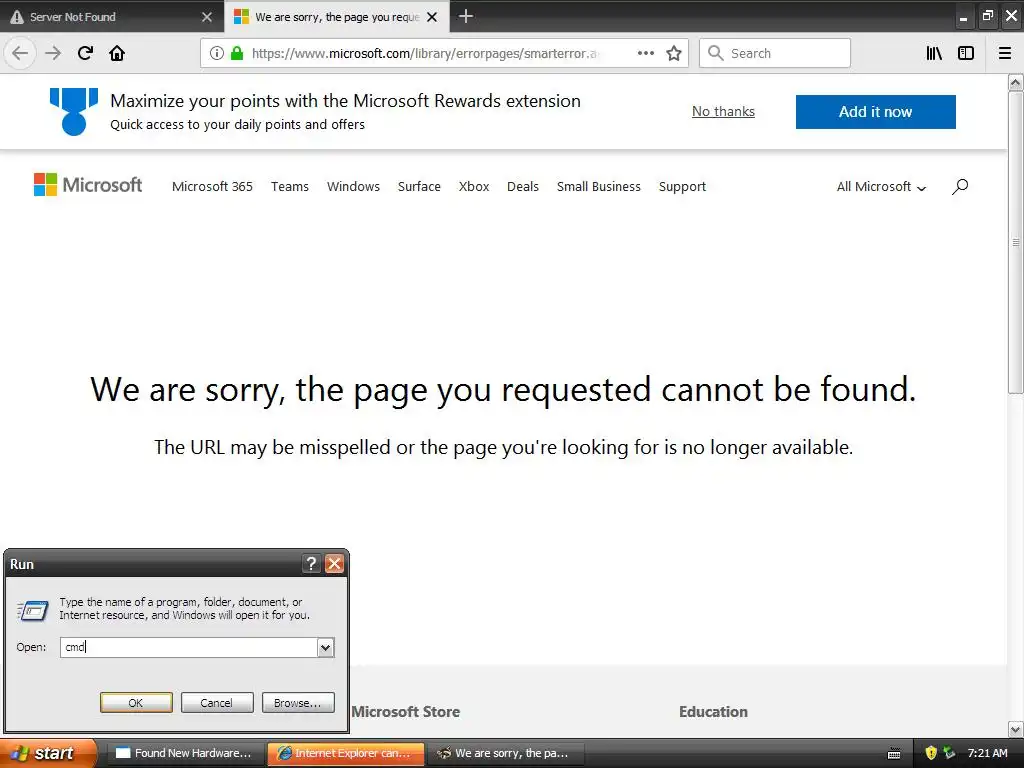This screenshot has height=768, width=1024.
Task: Expand the All Microsoft dropdown
Action: (882, 187)
